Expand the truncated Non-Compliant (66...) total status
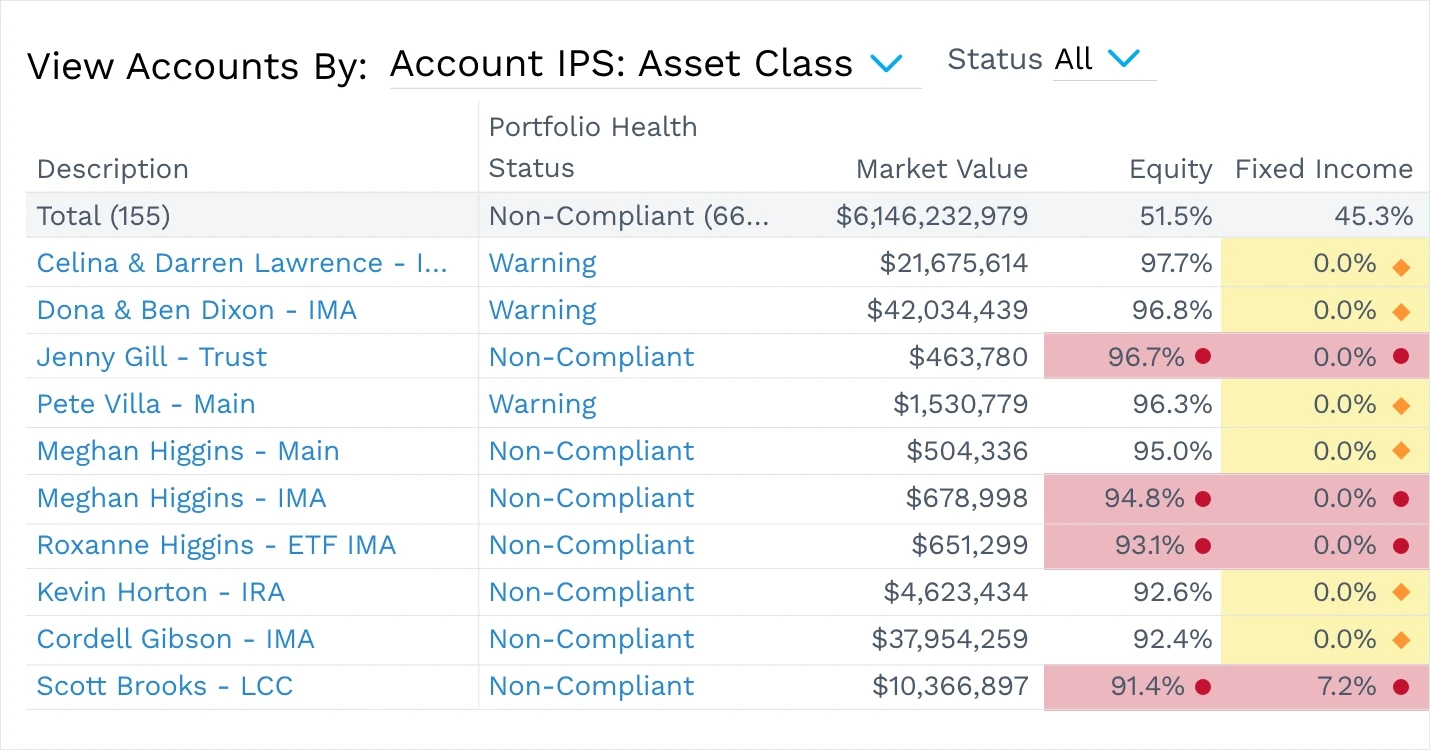This screenshot has height=750, width=1430. 630,216
